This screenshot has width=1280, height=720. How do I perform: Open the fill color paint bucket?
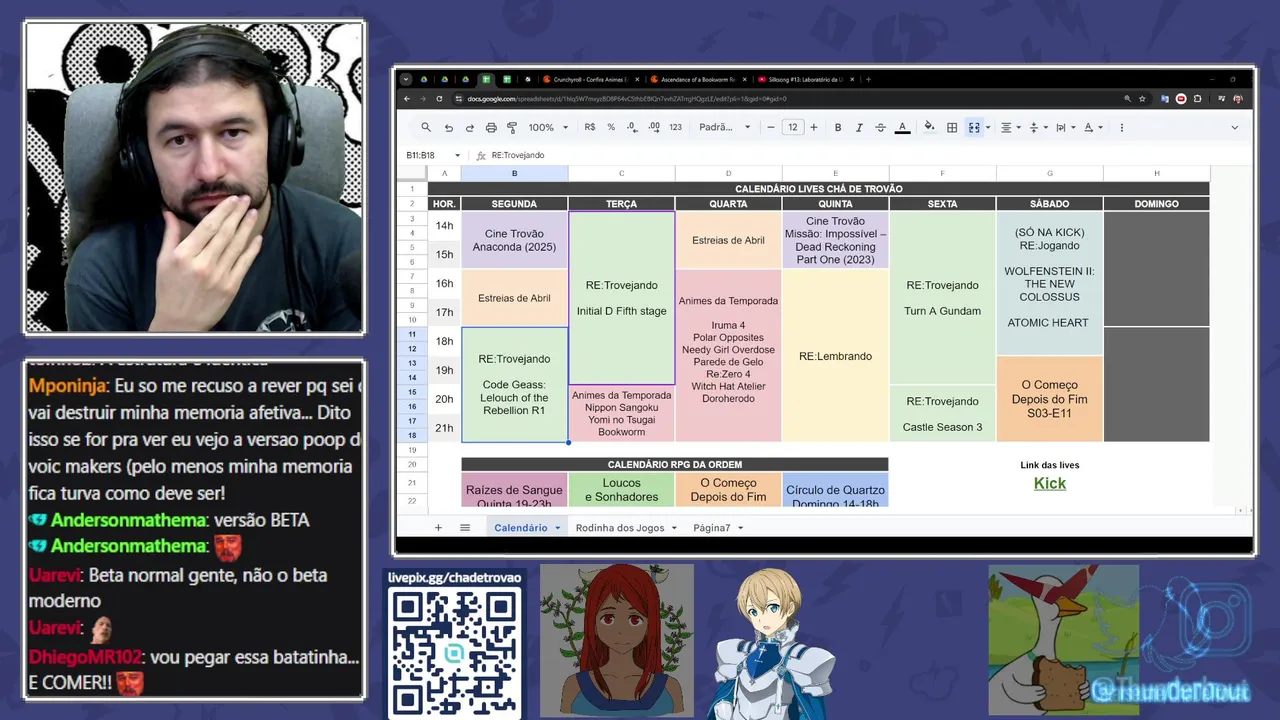929,127
